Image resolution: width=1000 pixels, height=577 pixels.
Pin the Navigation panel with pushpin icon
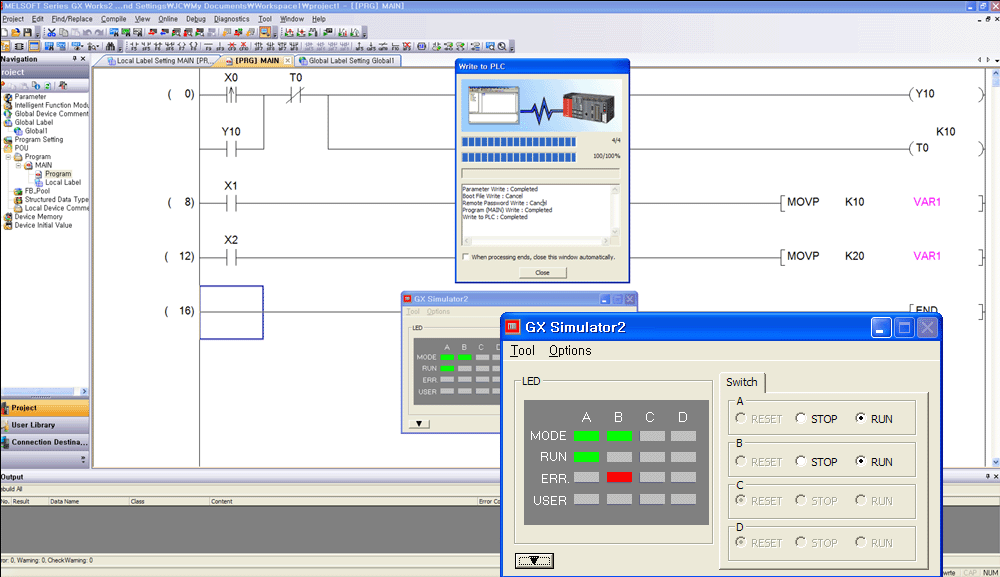tap(75, 59)
